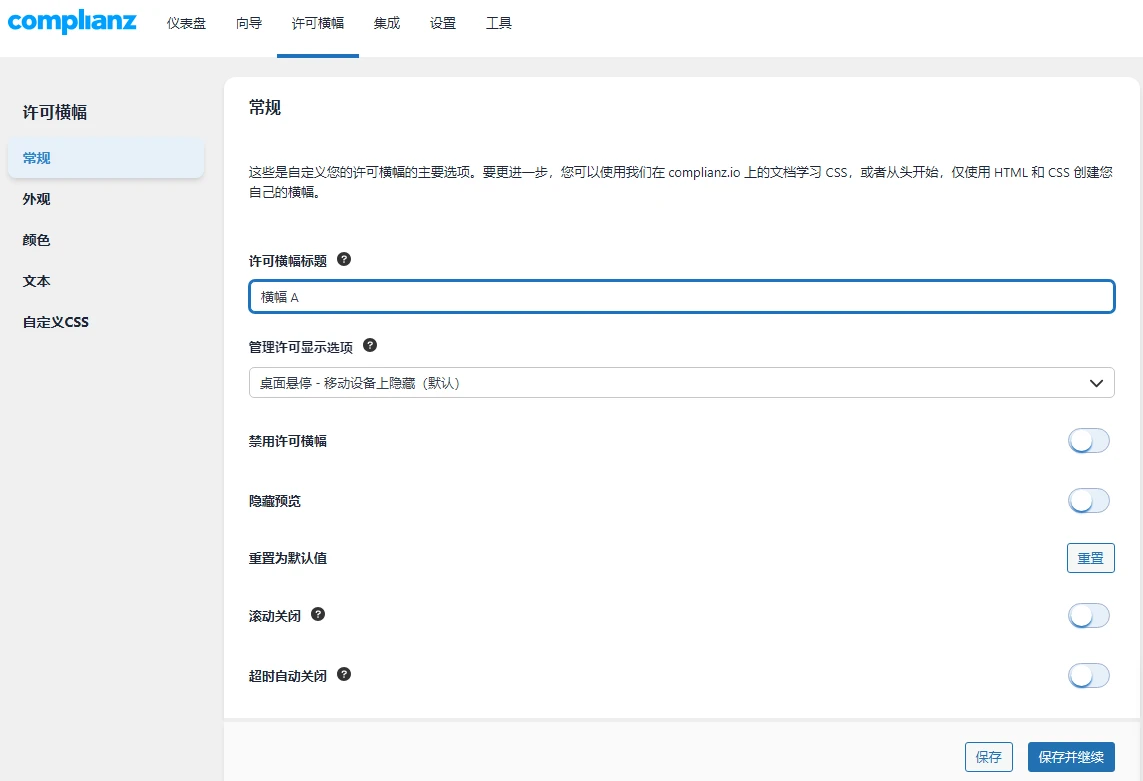Click the 重置 button to restore defaults

1090,557
